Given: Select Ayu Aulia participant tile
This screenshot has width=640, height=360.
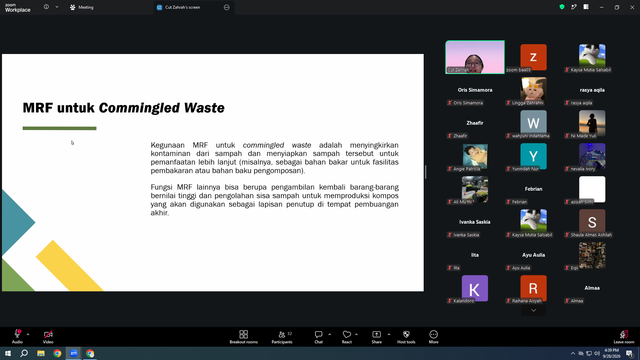Looking at the screenshot, I should coord(533,255).
